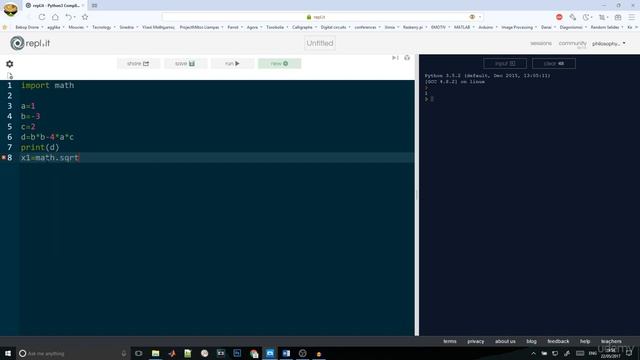Go to the browser home page
Image resolution: width=640 pixels, height=360 pixels.
coord(55,17)
